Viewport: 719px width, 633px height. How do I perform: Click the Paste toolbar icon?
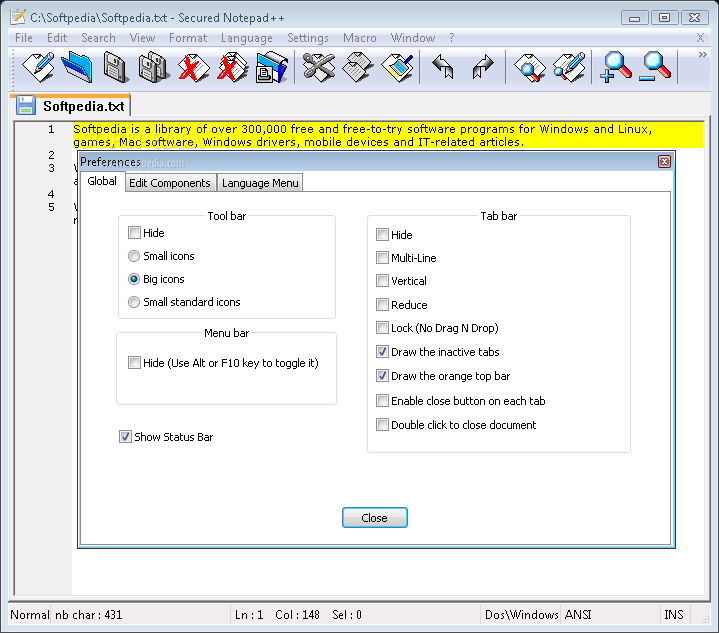pyautogui.click(x=397, y=67)
